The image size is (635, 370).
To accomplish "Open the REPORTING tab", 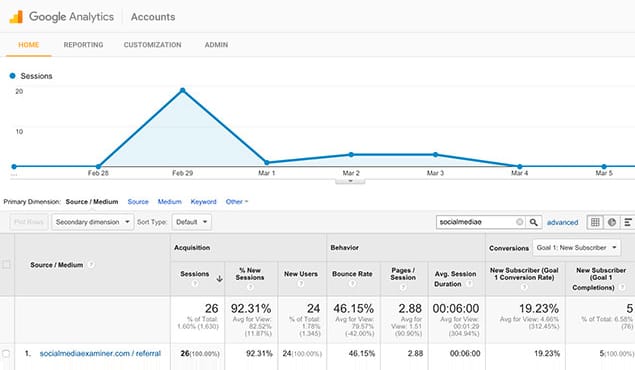I will pos(83,45).
